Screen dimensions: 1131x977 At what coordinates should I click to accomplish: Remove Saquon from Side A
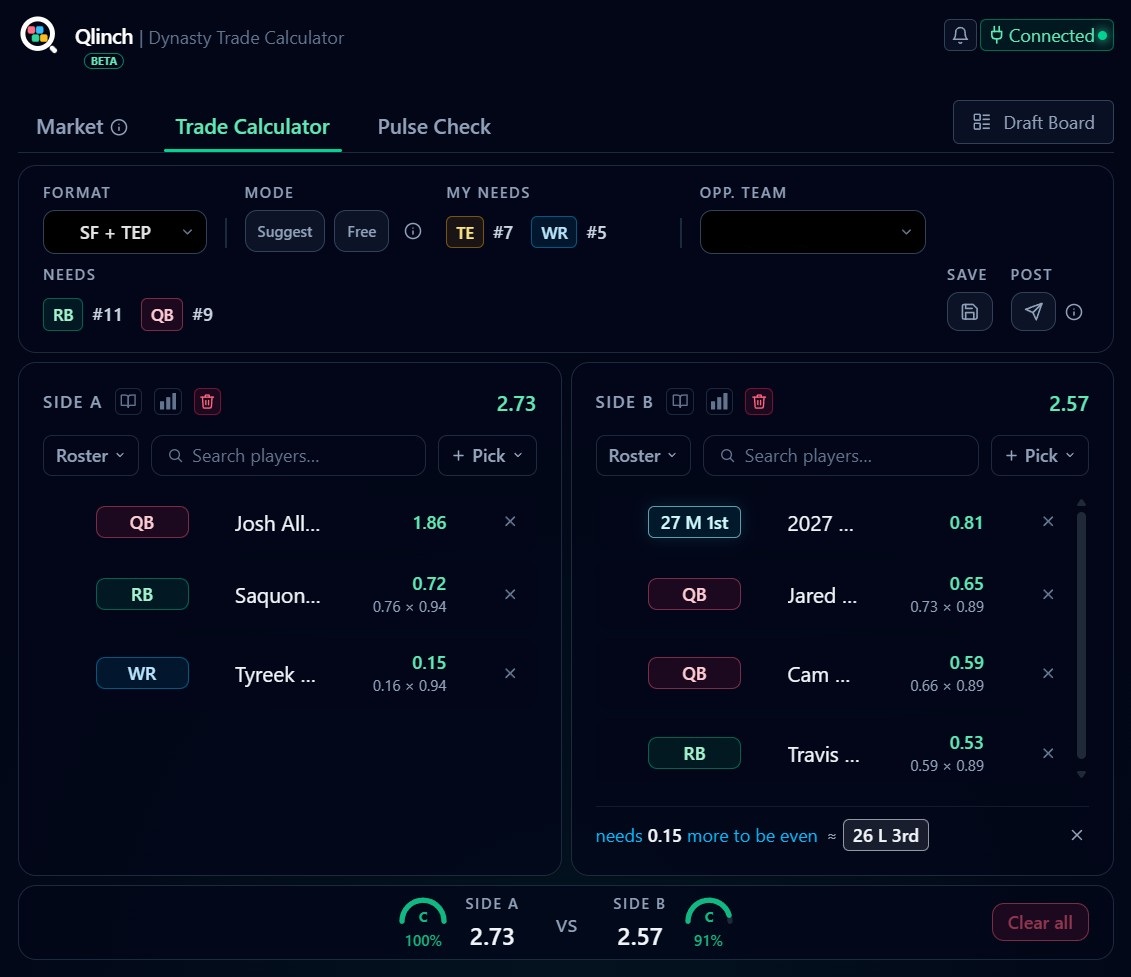(x=510, y=595)
